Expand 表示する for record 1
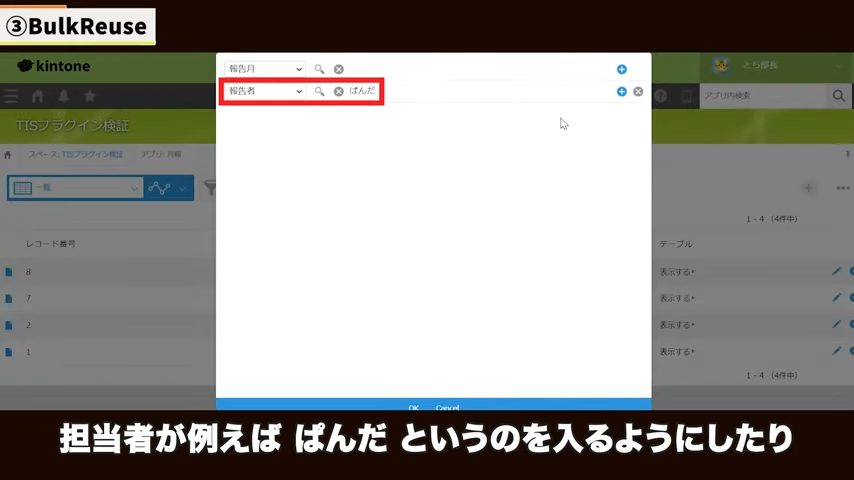The height and width of the screenshot is (480, 854). [x=677, y=352]
